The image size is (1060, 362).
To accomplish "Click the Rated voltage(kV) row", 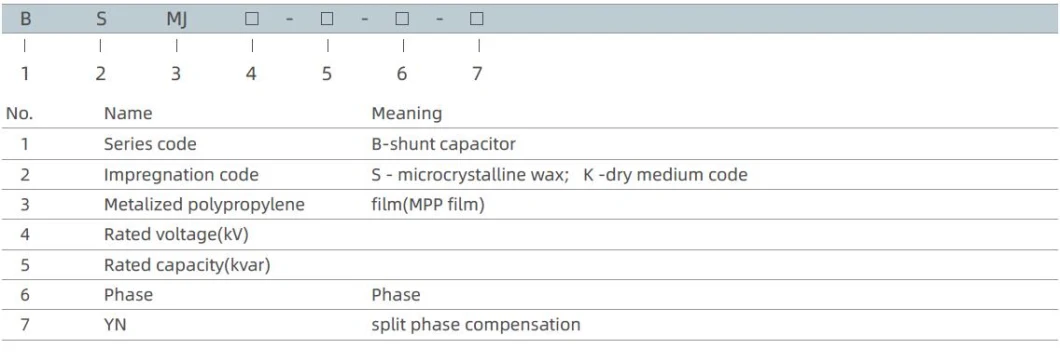I will pyautogui.click(x=529, y=235).
